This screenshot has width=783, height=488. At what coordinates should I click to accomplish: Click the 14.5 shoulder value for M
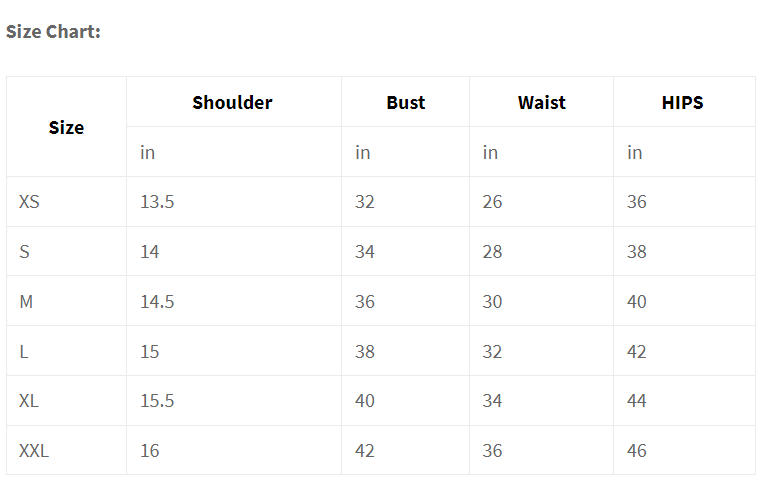tap(157, 302)
